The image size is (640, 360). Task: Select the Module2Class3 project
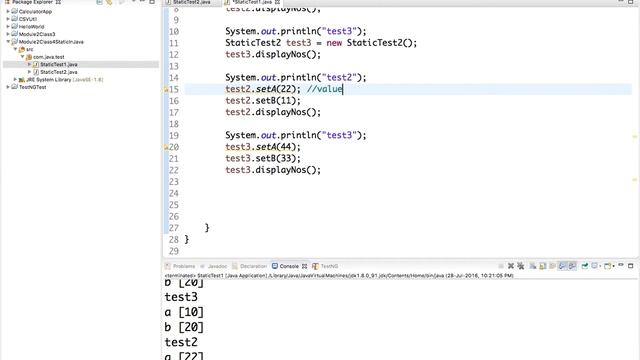tap(37, 34)
